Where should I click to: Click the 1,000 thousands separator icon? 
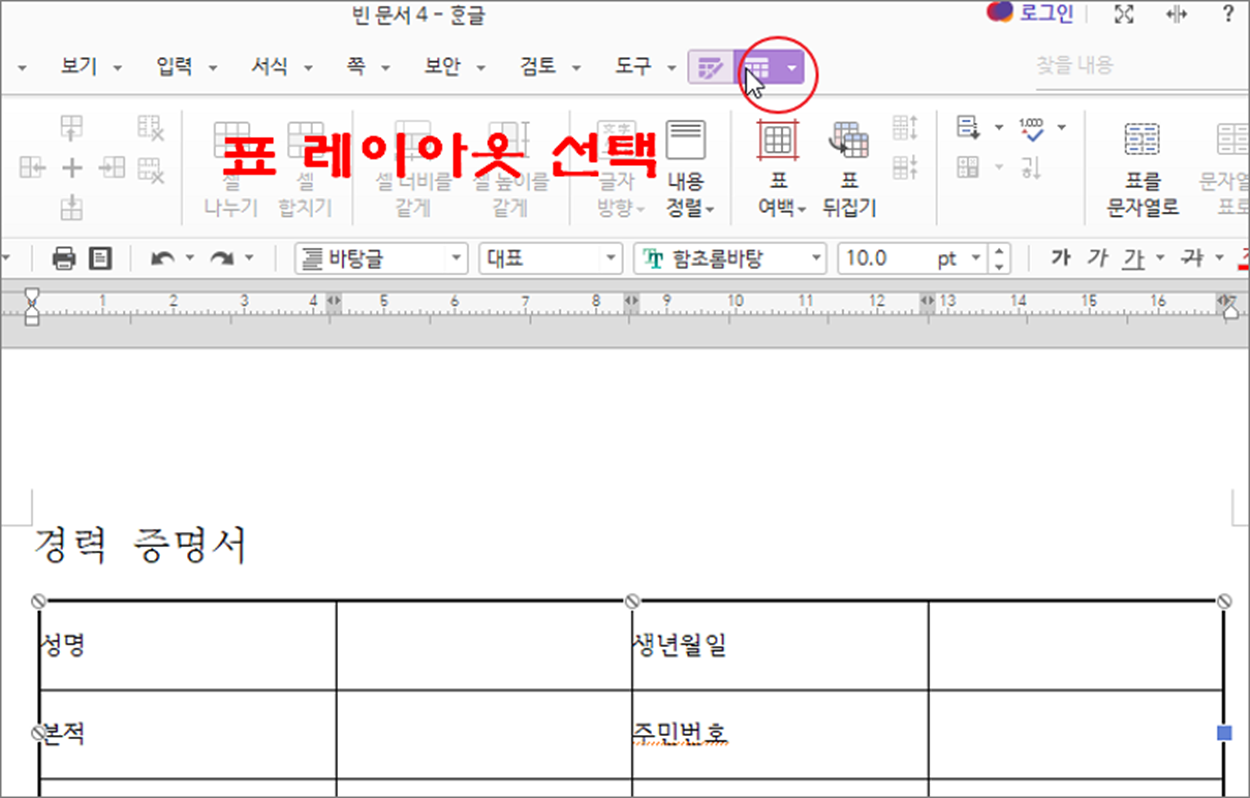click(1031, 127)
